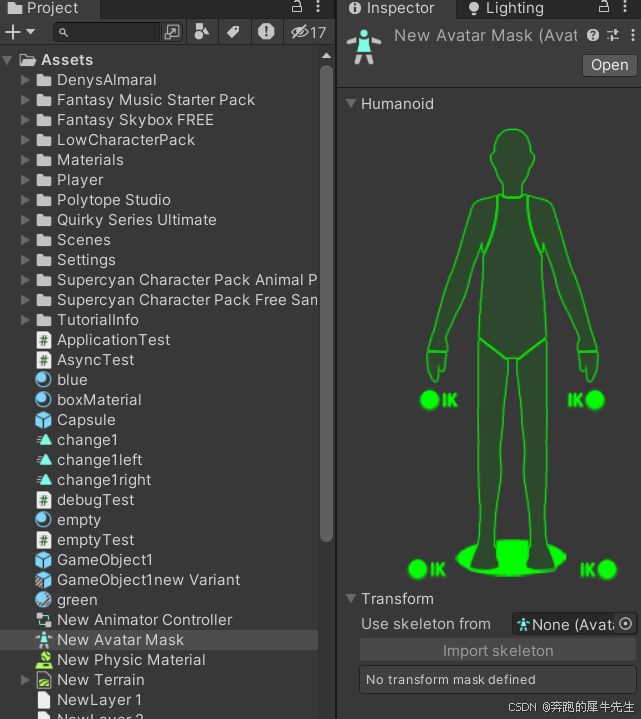Click the plus add-asset button in Project

13,32
